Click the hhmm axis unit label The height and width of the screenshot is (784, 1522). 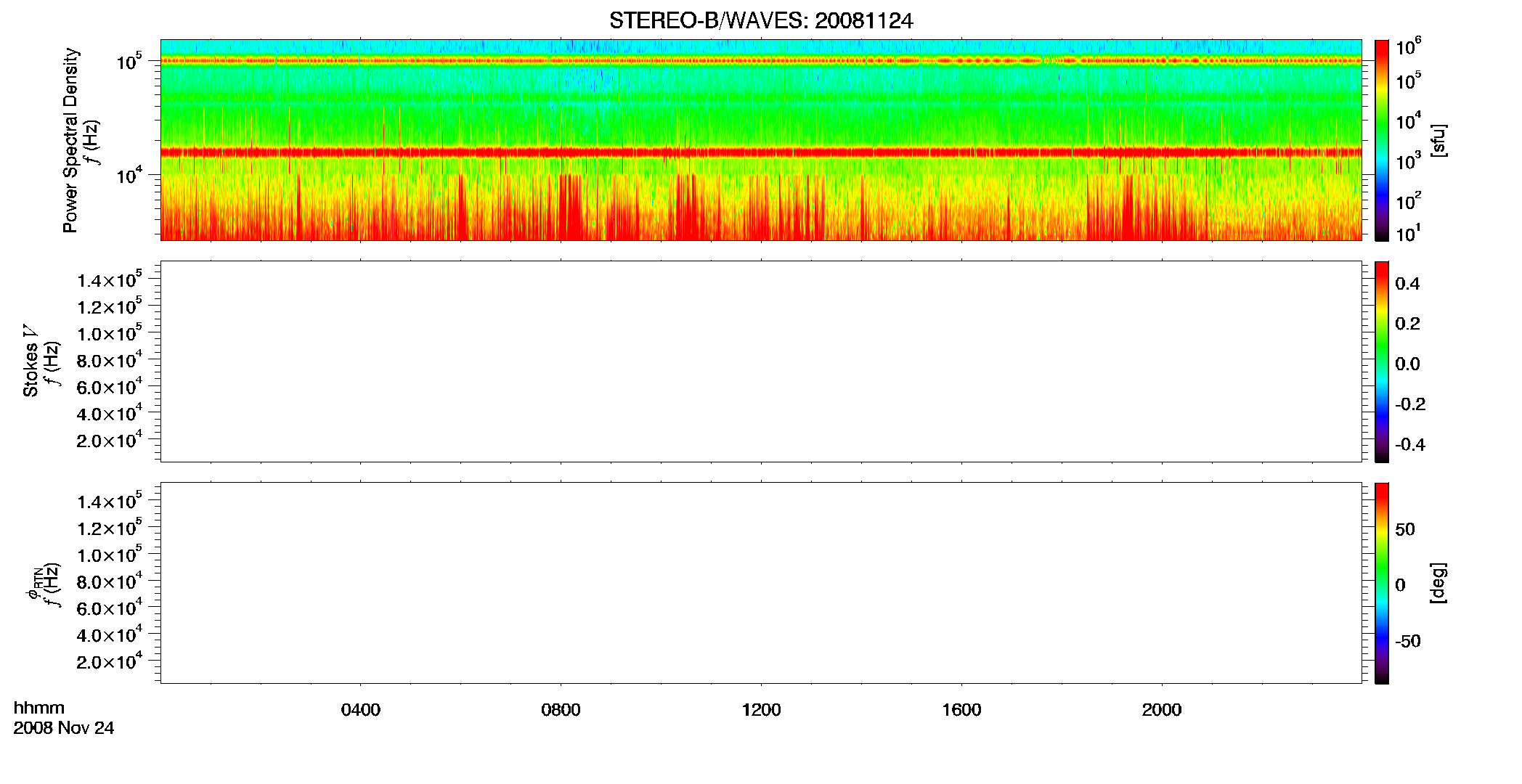click(x=39, y=708)
